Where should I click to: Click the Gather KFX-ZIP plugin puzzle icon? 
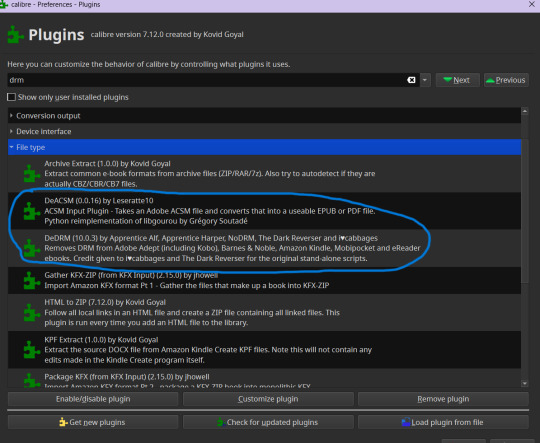31,280
